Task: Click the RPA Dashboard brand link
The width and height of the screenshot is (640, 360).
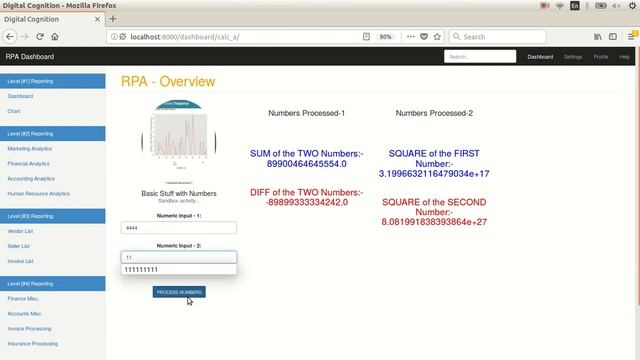Action: [x=30, y=57]
